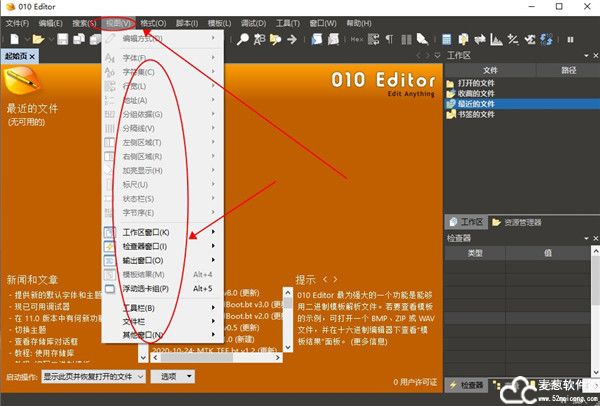This screenshot has height=406, width=600.
Task: Switch to the 工作区 bottom tab
Action: 466,222
